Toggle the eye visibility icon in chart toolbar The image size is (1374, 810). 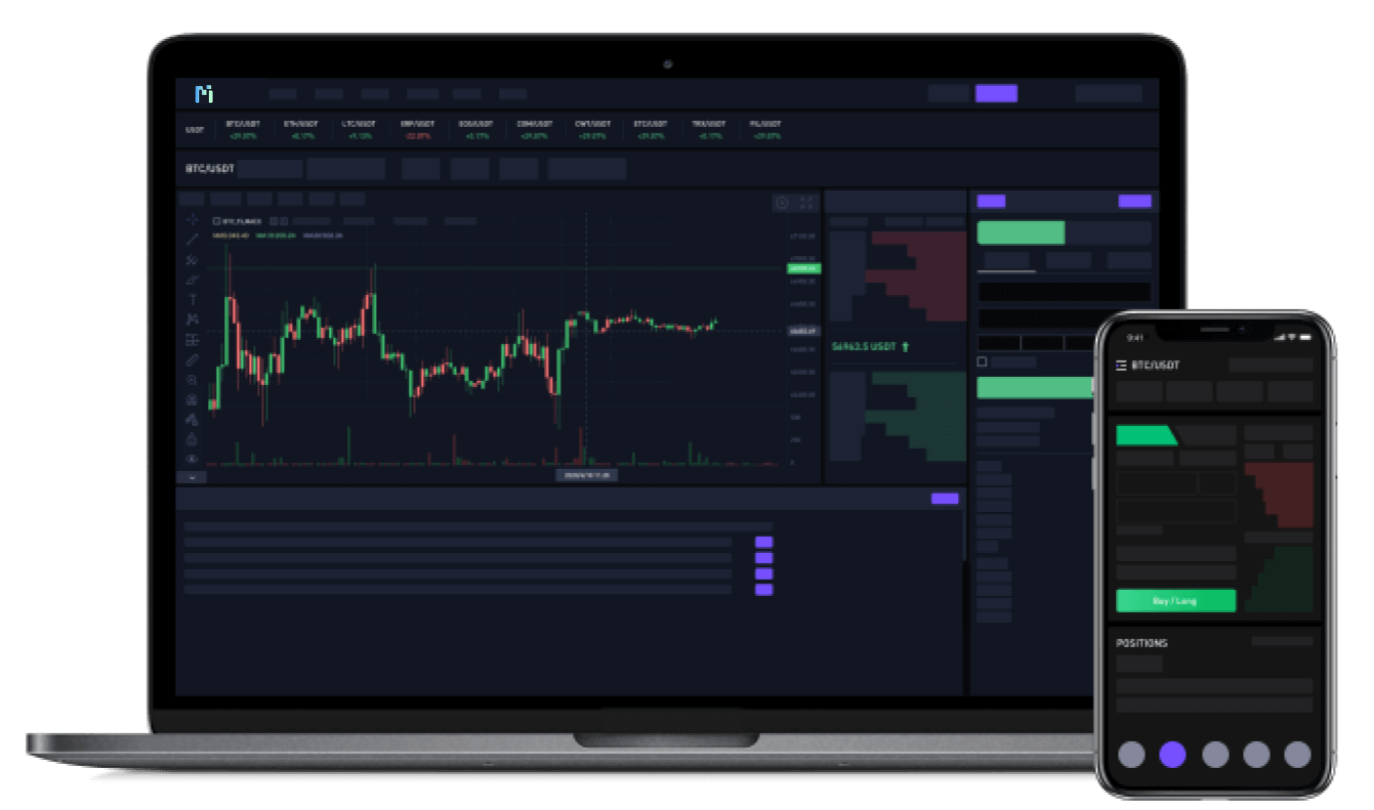coord(192,459)
